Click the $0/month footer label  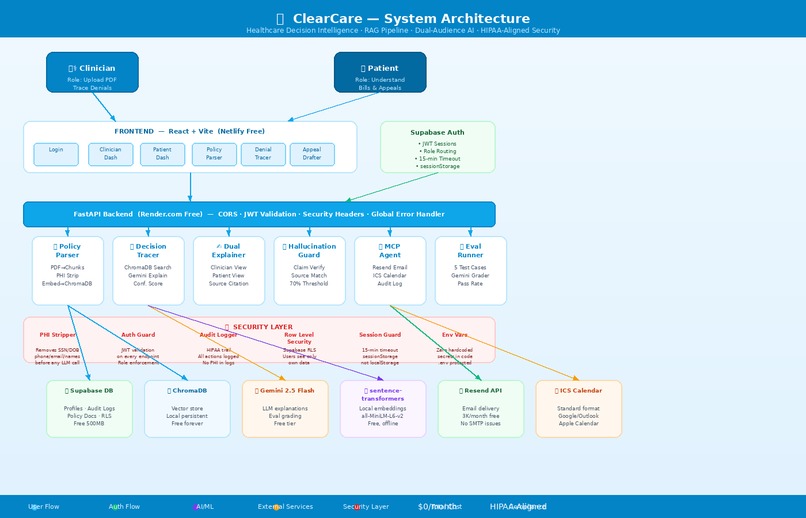[x=437, y=507]
